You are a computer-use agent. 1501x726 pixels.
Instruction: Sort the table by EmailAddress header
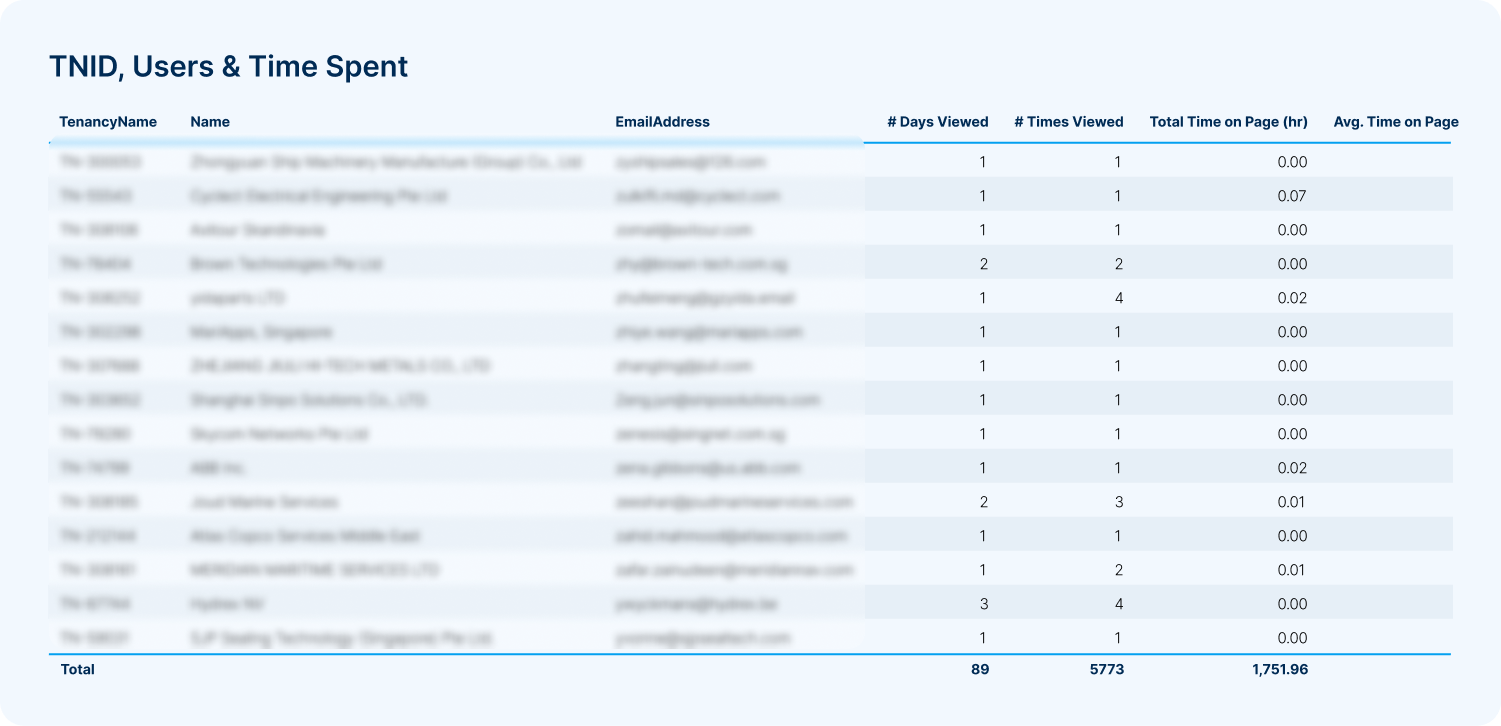coord(662,122)
